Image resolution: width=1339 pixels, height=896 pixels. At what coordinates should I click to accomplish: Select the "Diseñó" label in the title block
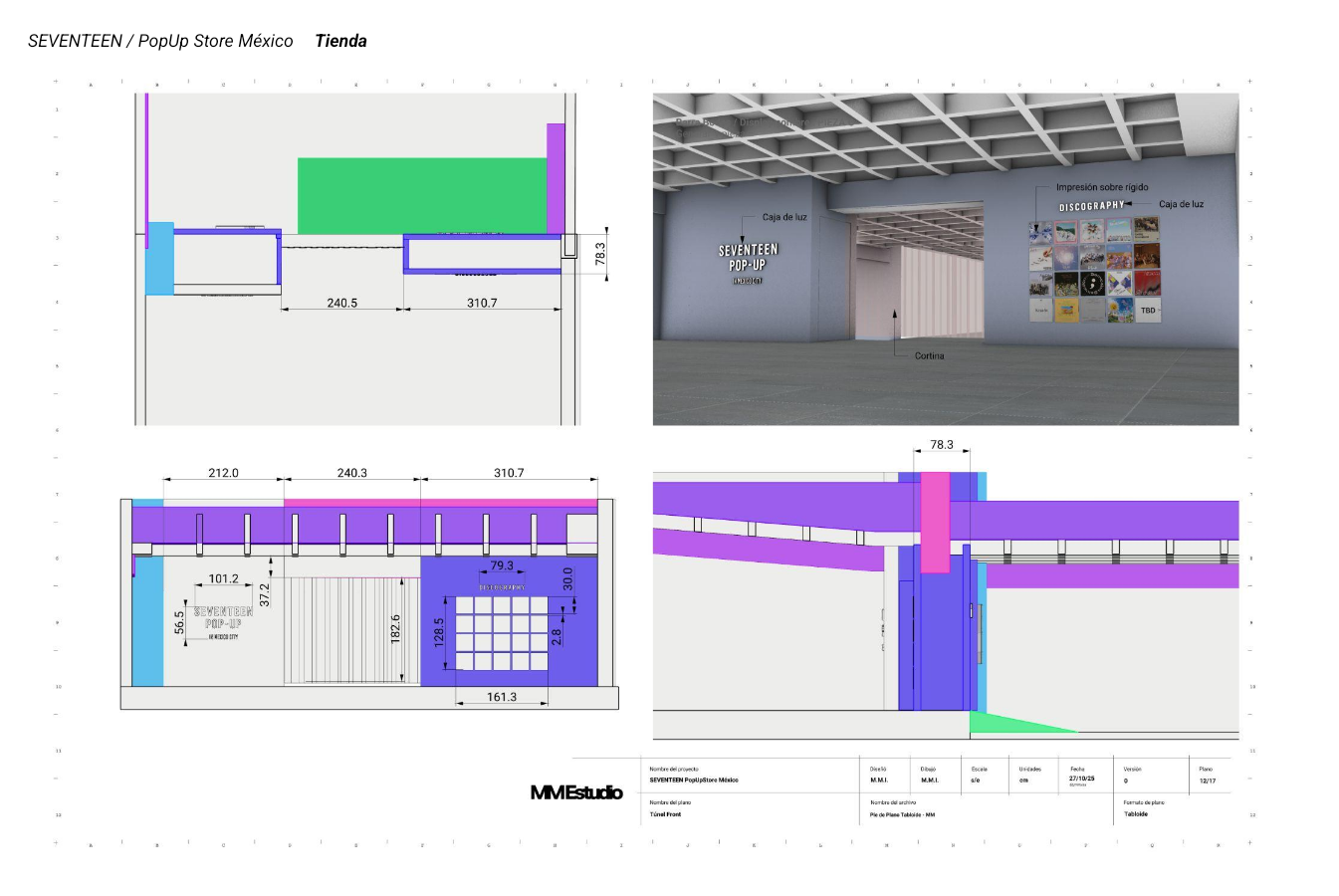[x=878, y=769]
